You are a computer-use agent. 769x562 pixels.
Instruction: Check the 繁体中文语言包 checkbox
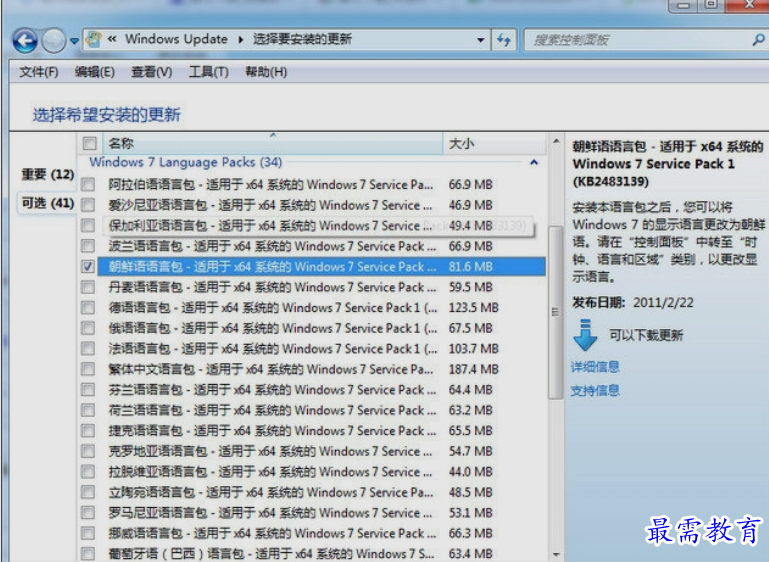click(x=88, y=369)
